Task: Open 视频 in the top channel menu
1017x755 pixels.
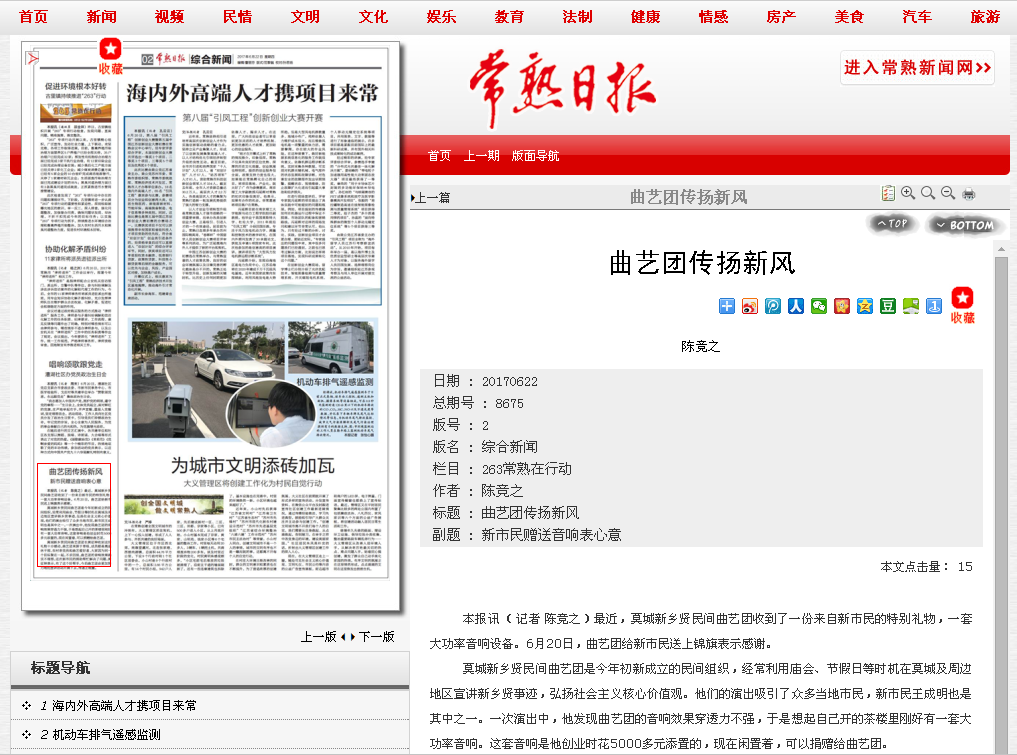Action: click(x=170, y=17)
